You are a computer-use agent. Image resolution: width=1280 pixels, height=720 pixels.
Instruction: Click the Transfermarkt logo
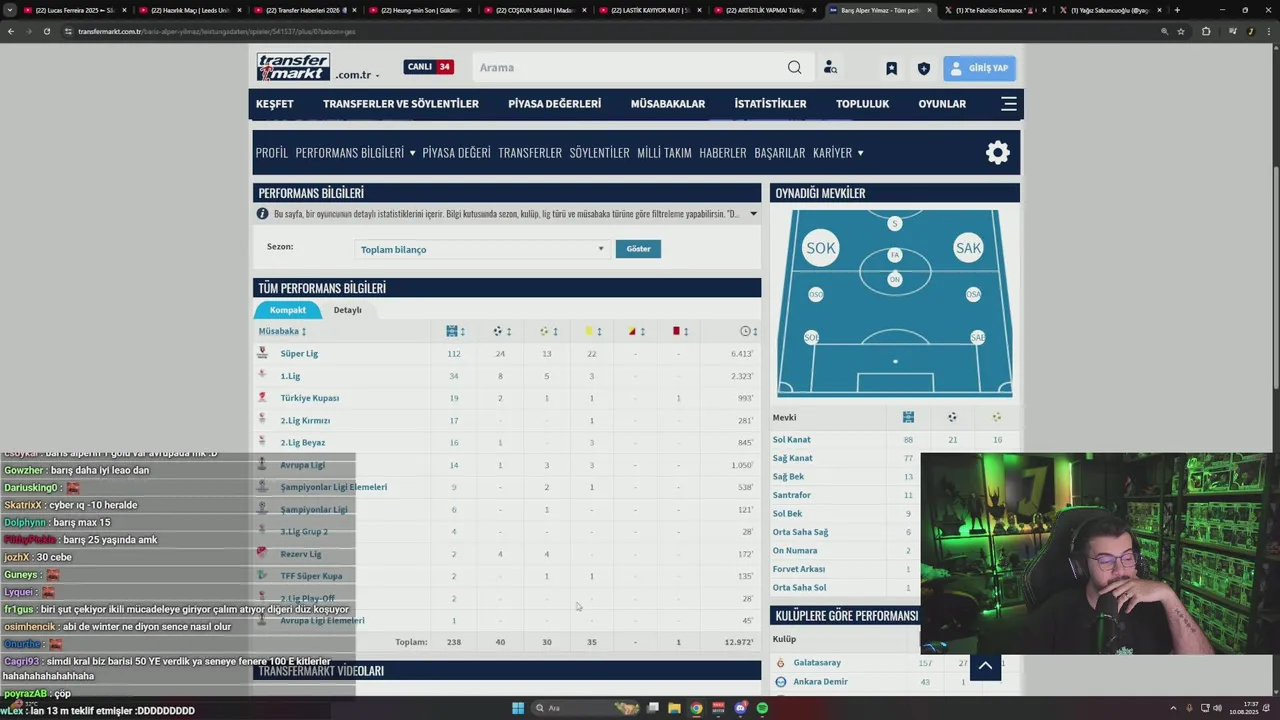click(293, 67)
